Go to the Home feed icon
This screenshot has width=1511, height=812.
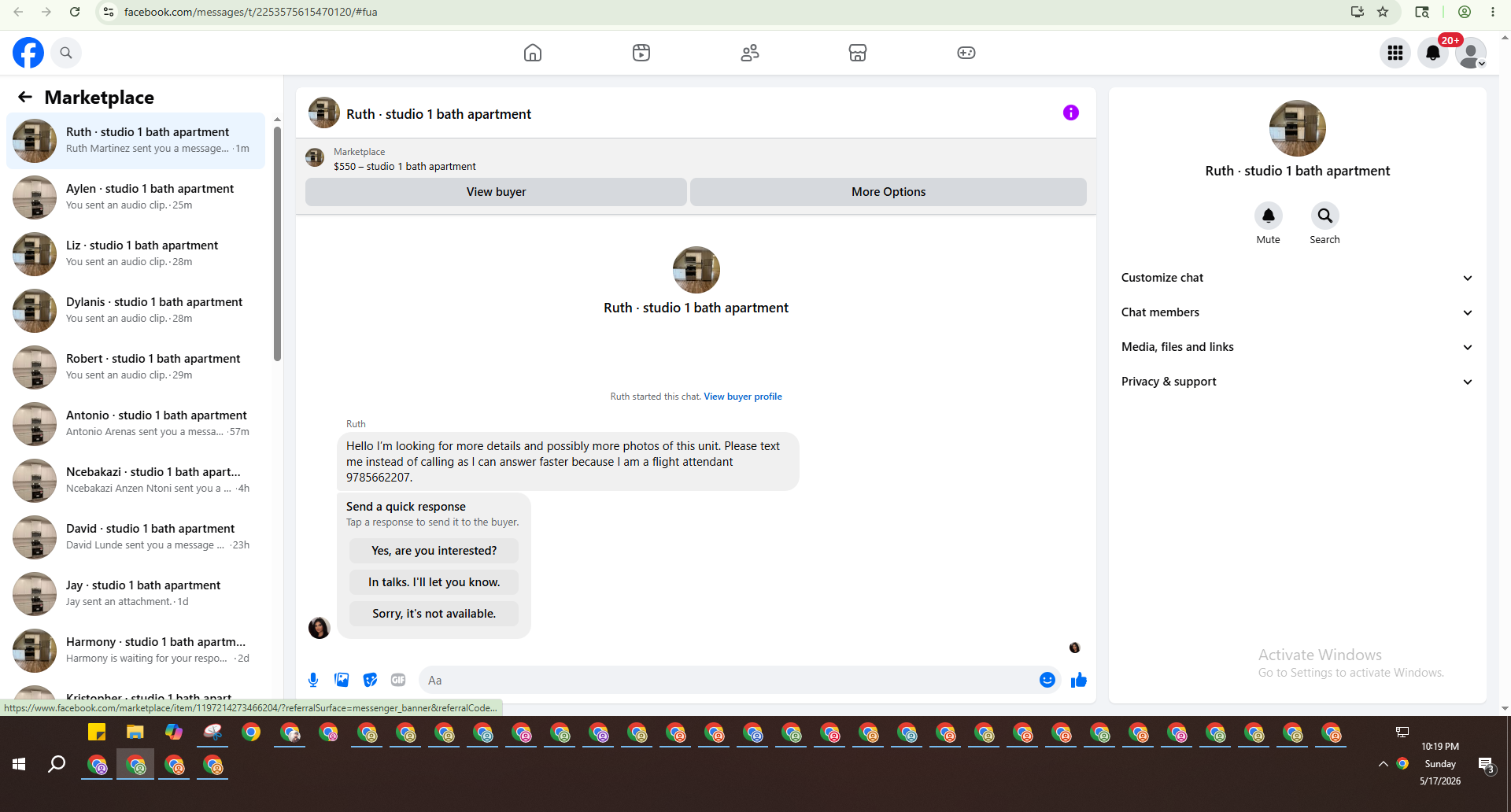pos(533,53)
